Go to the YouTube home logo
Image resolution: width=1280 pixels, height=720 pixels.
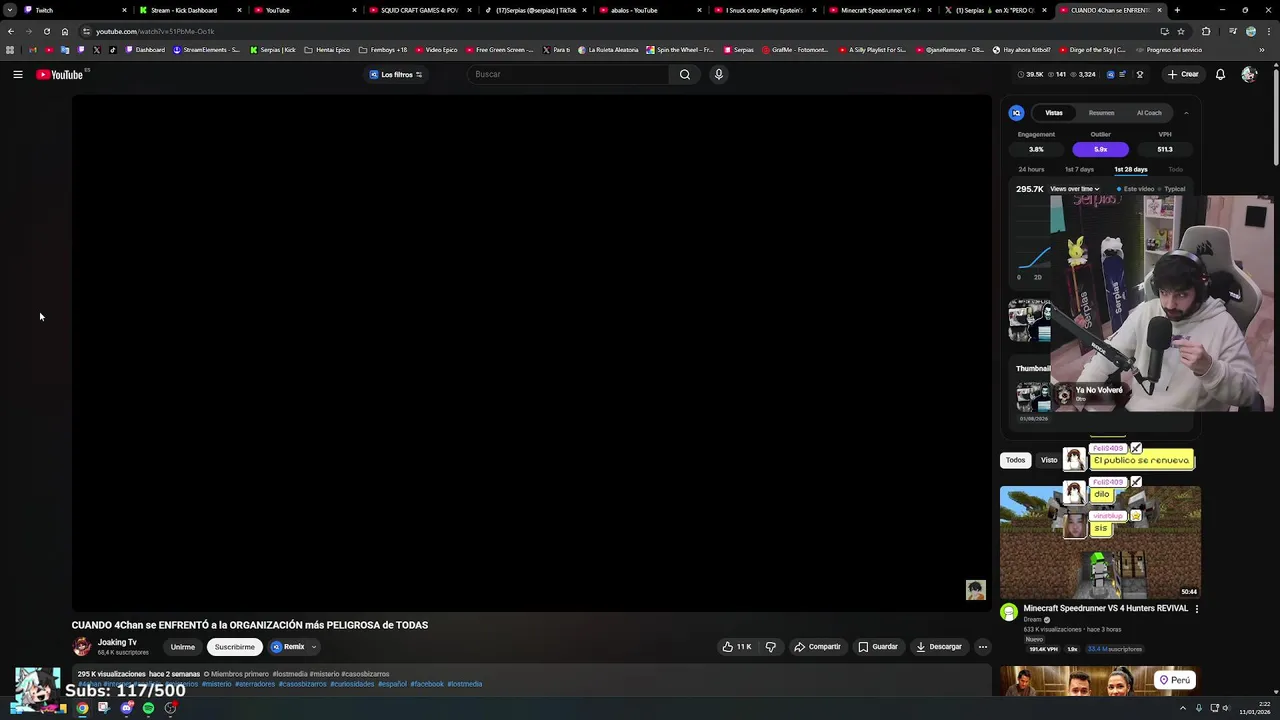pyautogui.click(x=60, y=74)
